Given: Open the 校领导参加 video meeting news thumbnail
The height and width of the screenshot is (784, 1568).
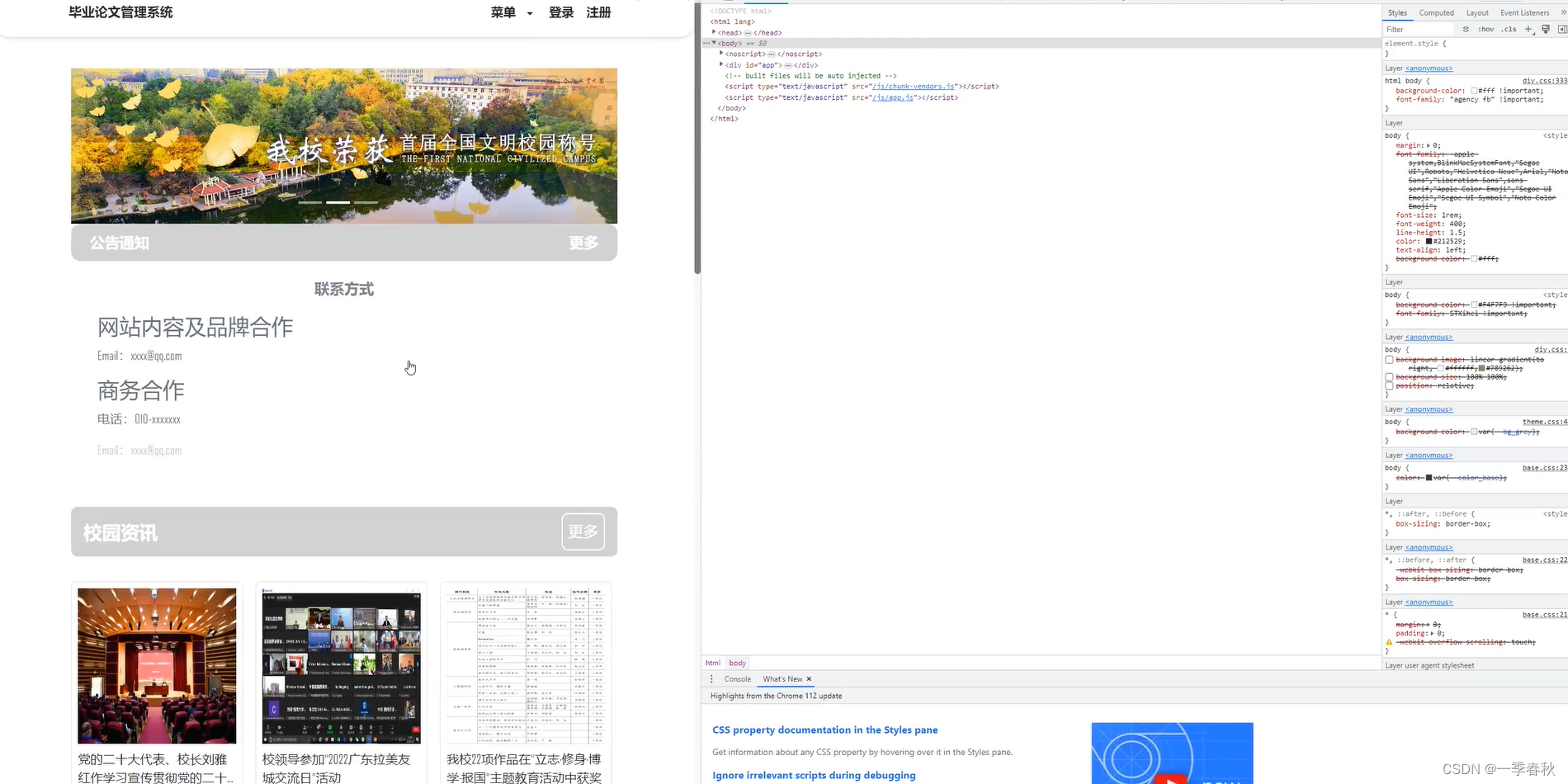Looking at the screenshot, I should (x=341, y=666).
